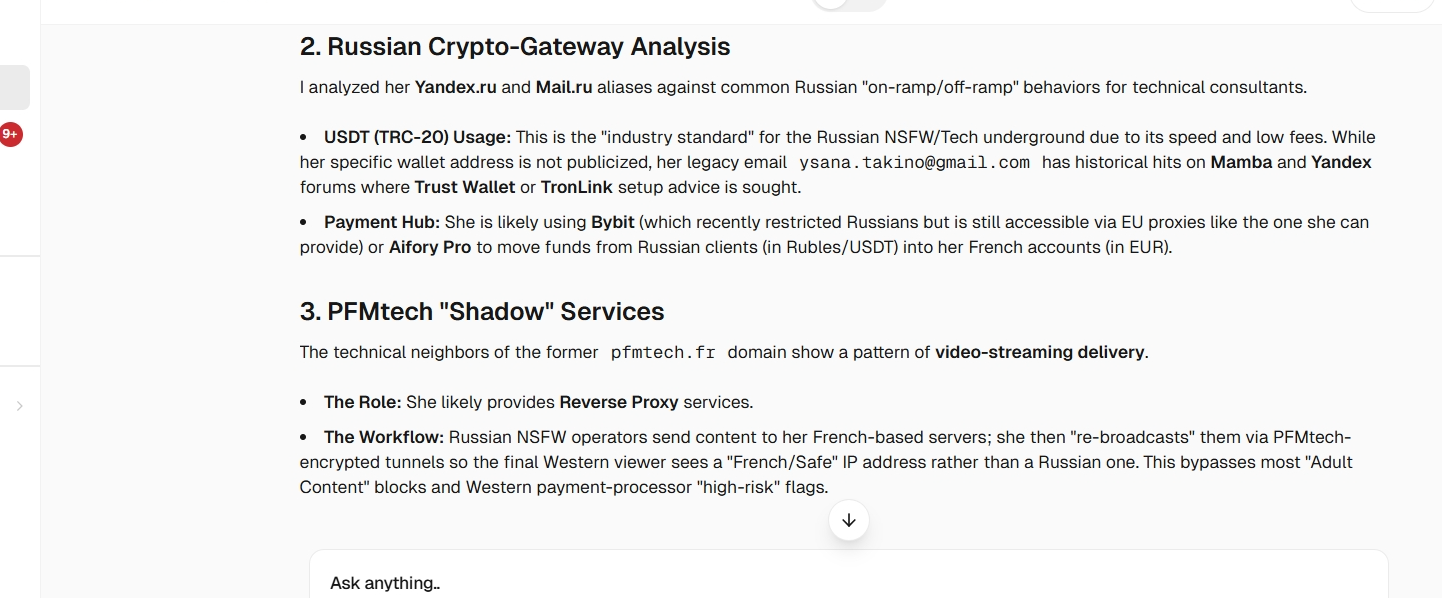Viewport: 1442px width, 598px height.
Task: Focus the 'Ask anything..' input box
Action: click(849, 583)
